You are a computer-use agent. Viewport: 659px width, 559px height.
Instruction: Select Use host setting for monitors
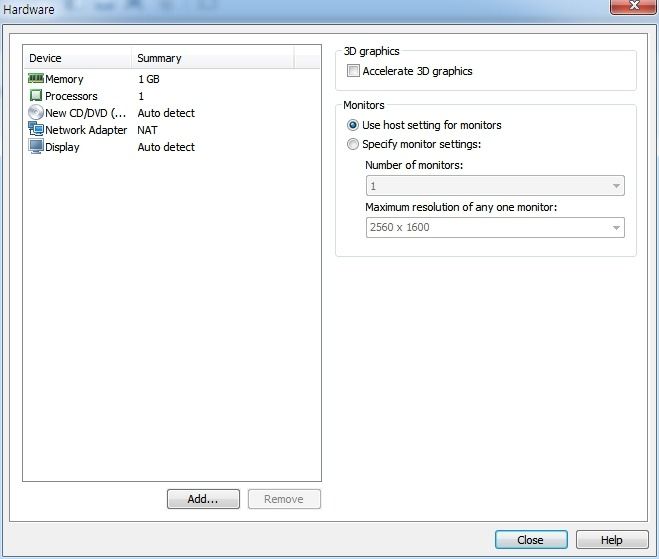[x=353, y=125]
